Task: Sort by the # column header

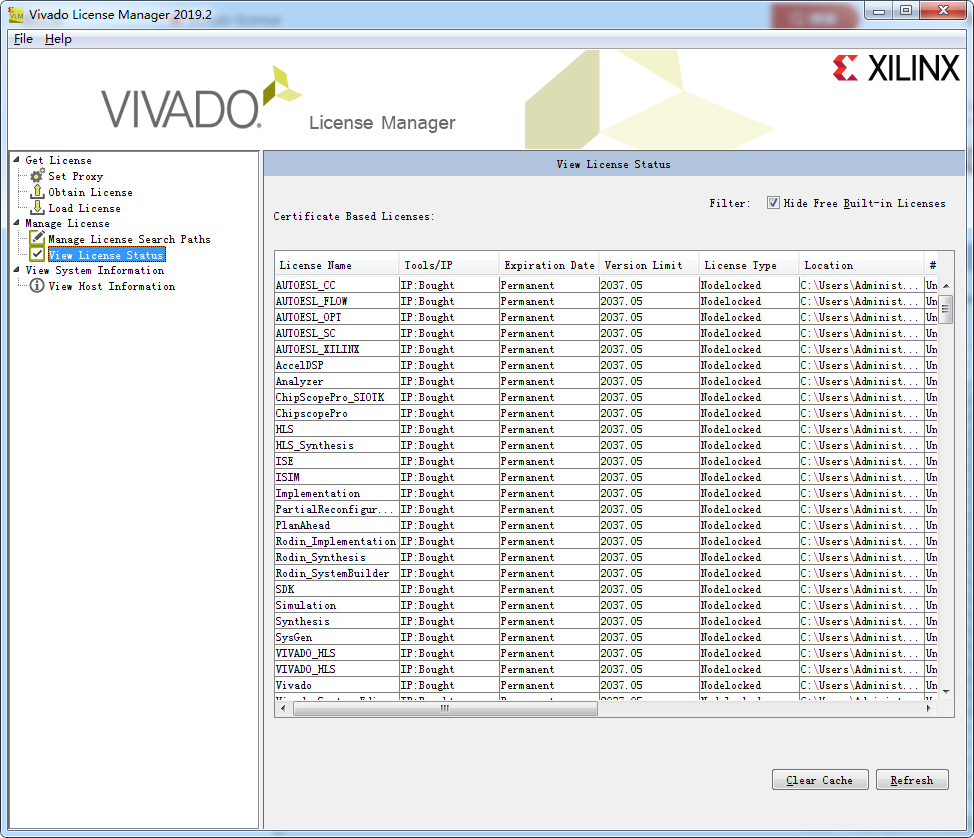Action: tap(931, 265)
